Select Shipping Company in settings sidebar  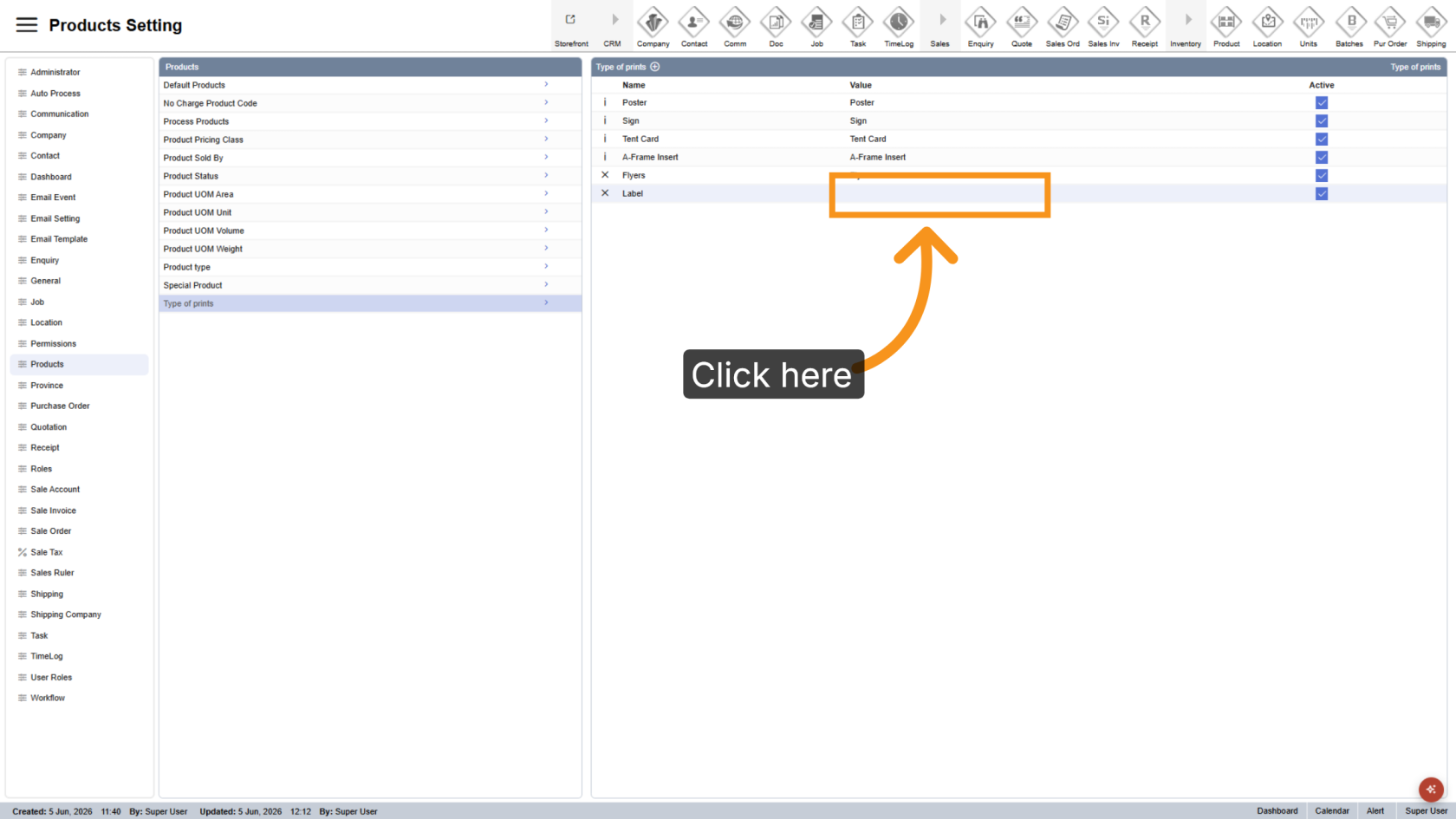tap(79, 614)
